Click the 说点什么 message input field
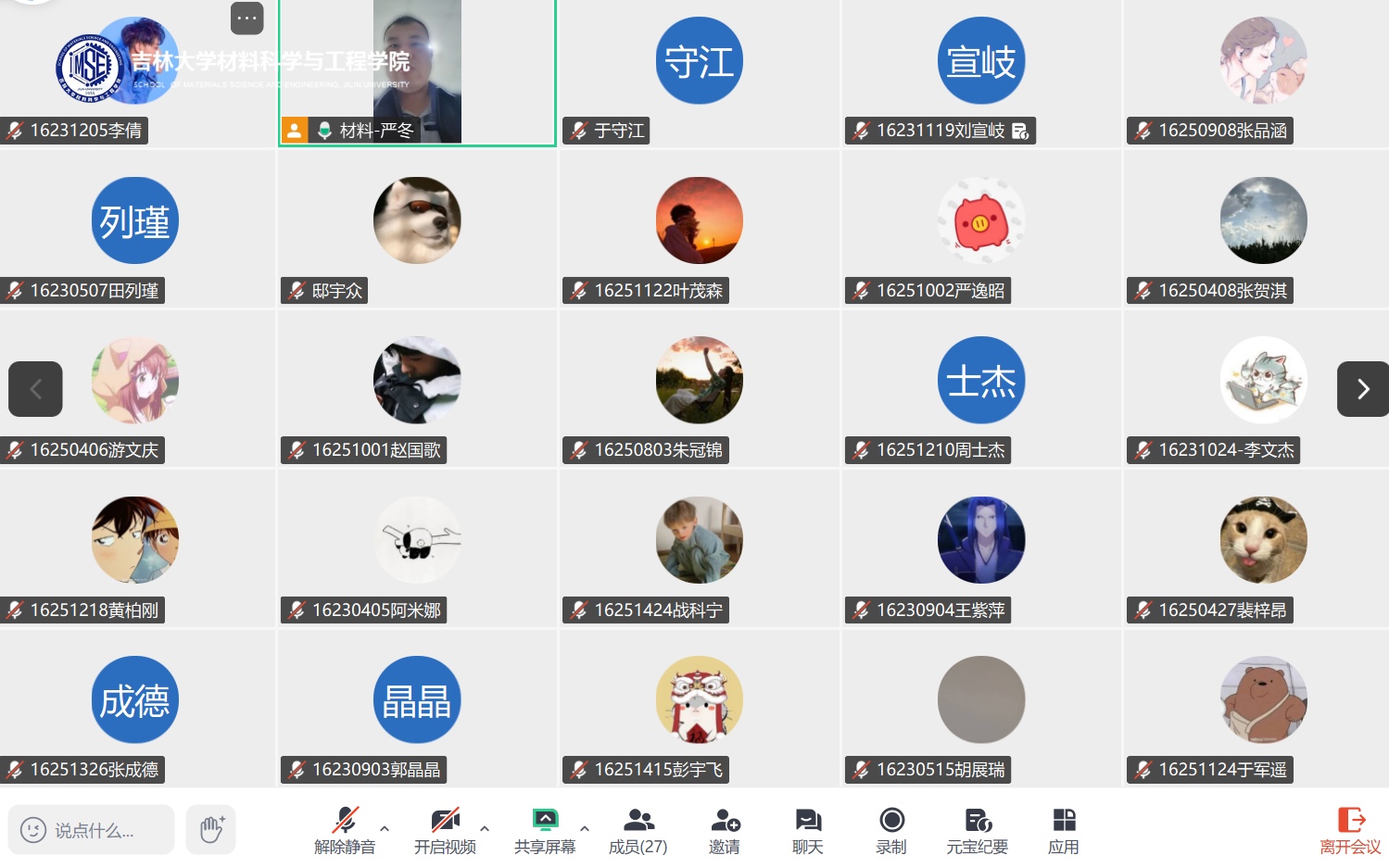This screenshot has width=1389, height=868. point(91,829)
